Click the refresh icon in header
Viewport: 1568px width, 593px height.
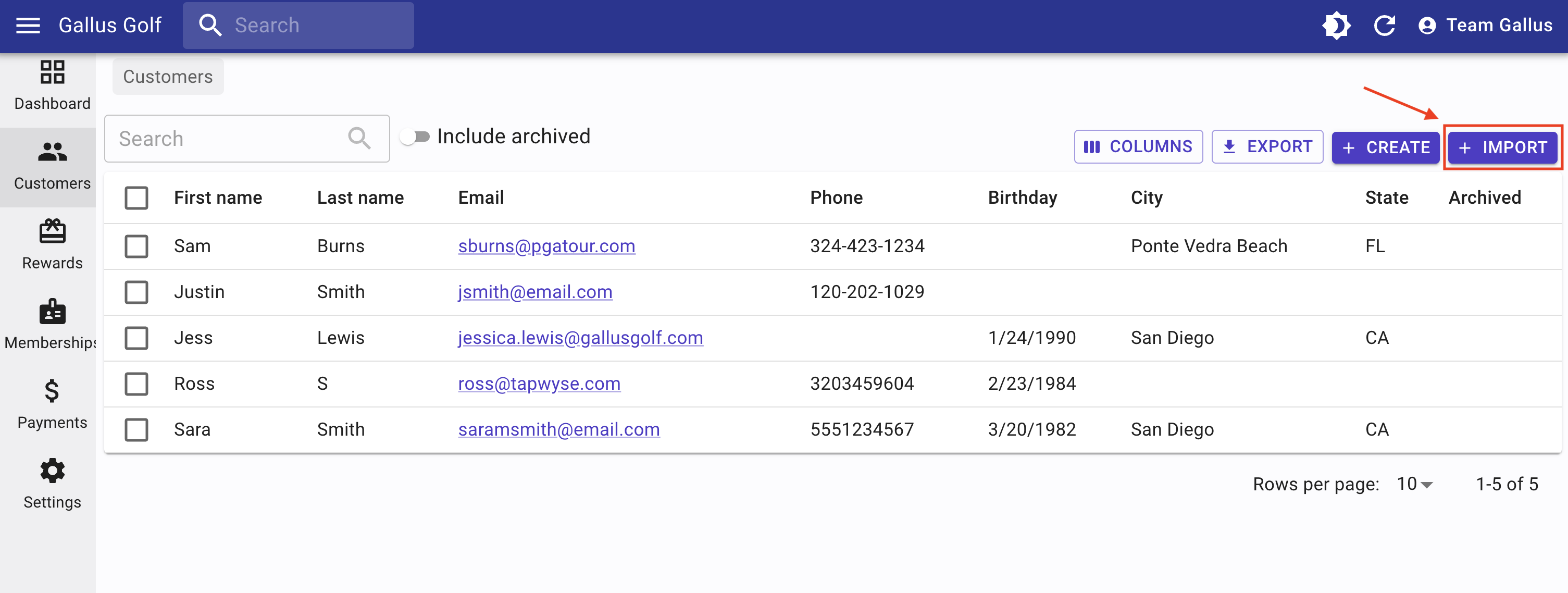(x=1384, y=26)
